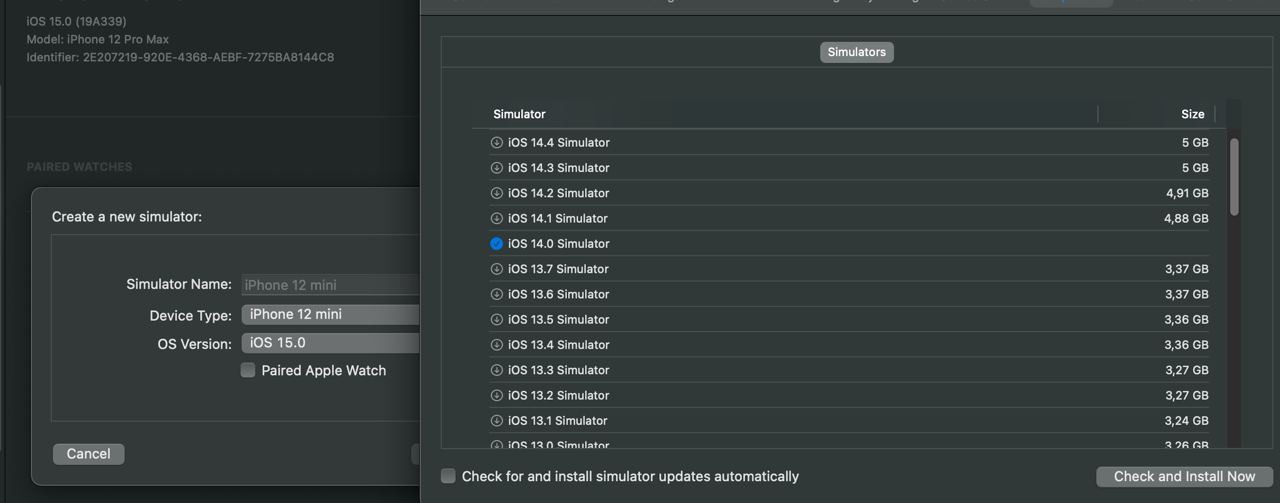Click the Simulator Name input field
The width and height of the screenshot is (1280, 503).
tap(331, 285)
